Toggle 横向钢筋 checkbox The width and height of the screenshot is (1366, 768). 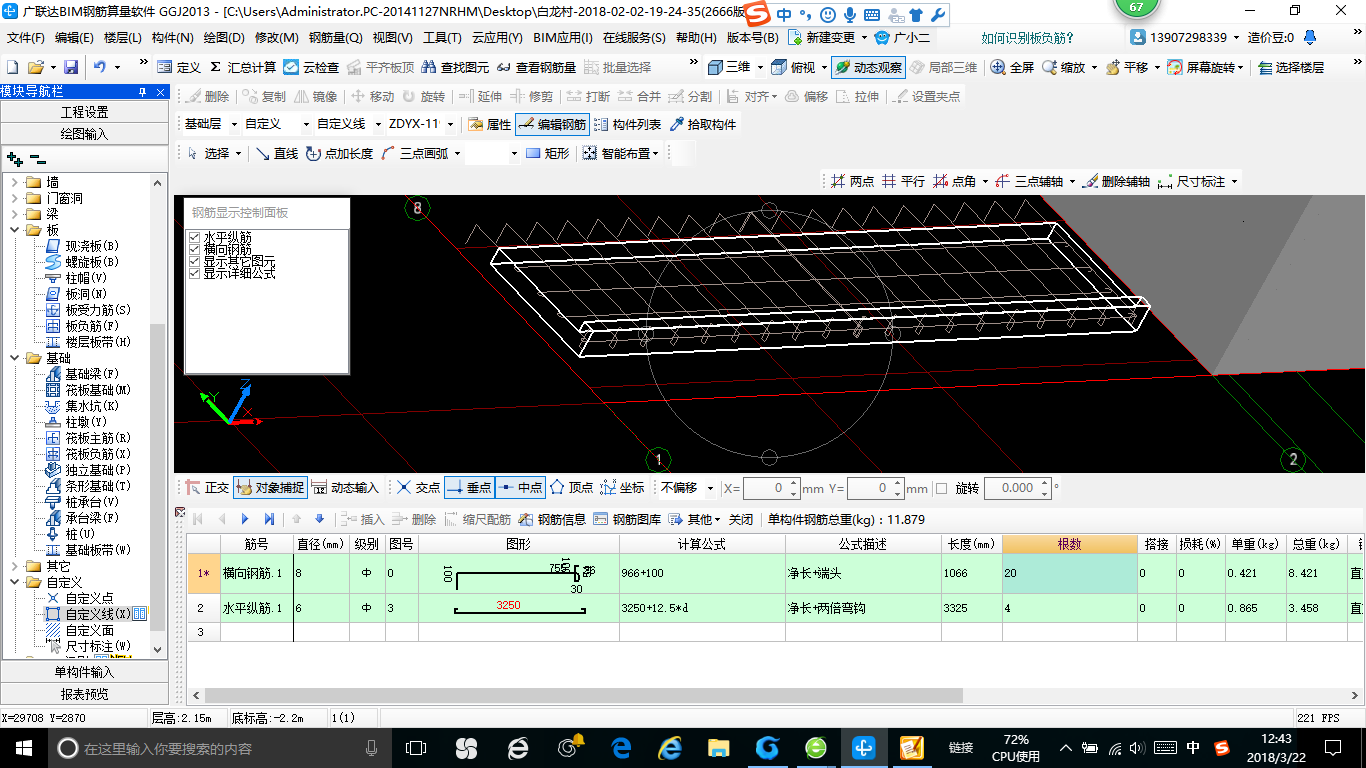195,249
